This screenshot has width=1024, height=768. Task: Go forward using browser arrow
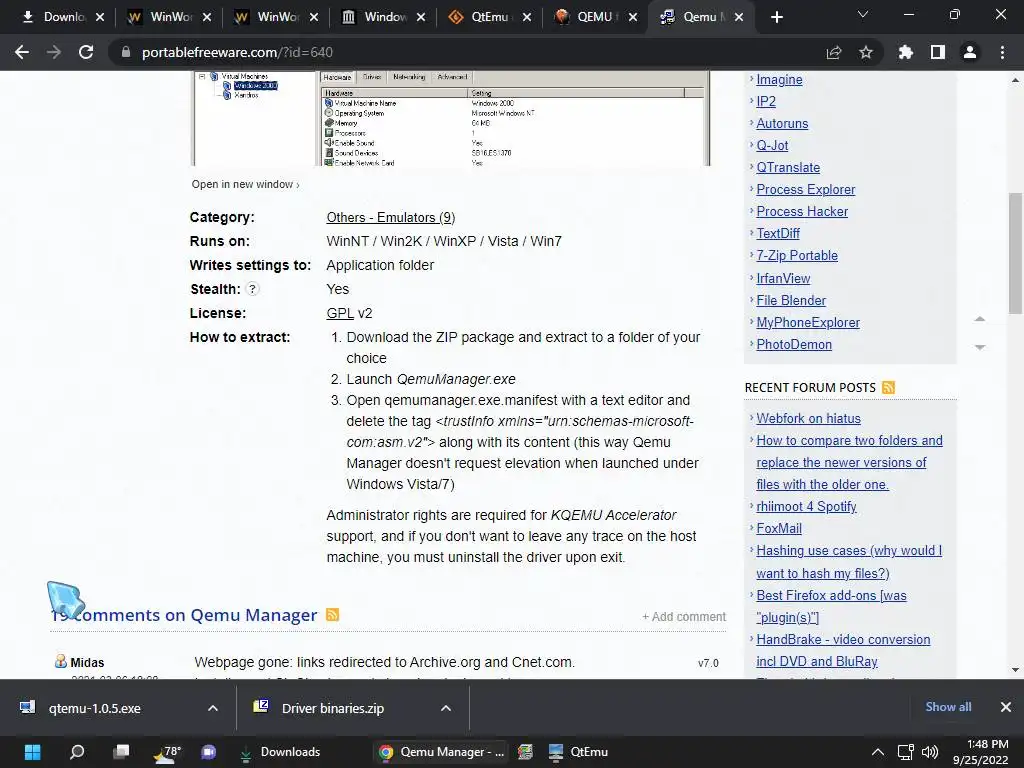tap(54, 52)
